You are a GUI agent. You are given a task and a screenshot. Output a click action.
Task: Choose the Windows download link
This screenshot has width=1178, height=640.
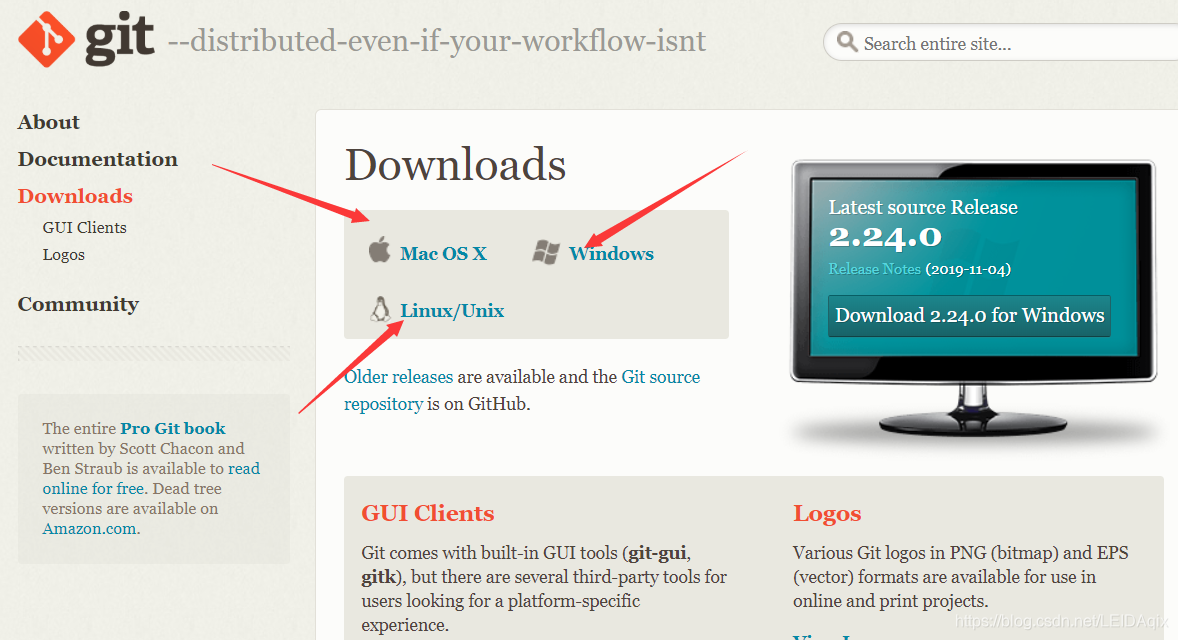point(611,253)
